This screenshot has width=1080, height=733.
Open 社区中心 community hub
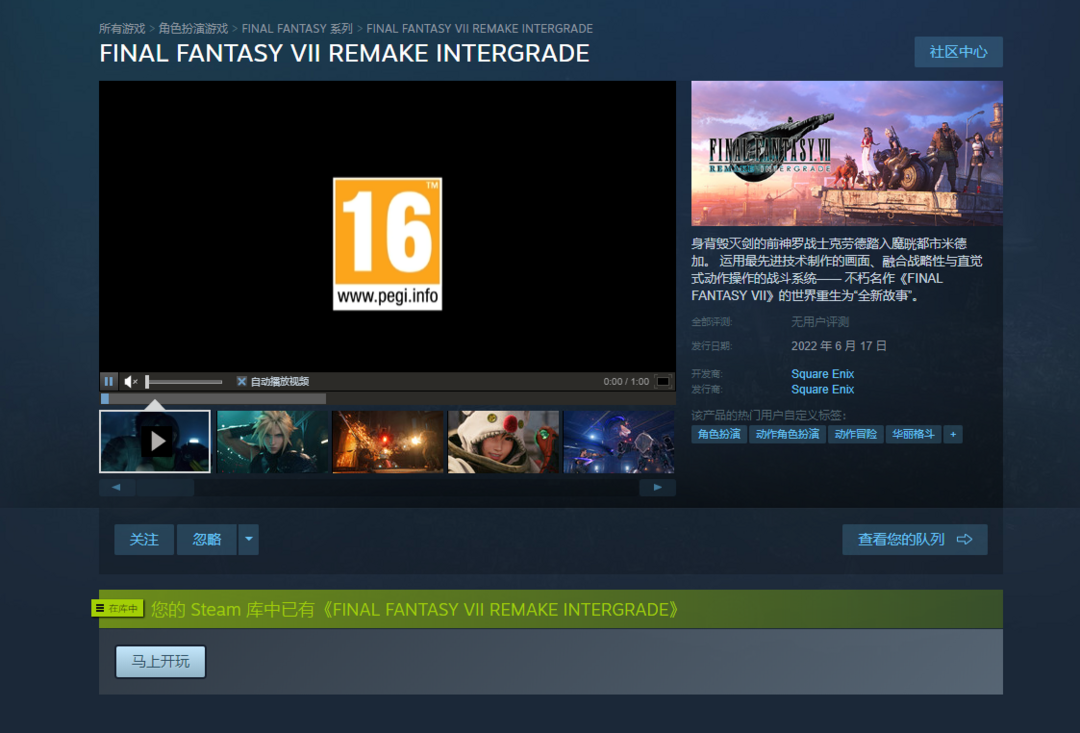(958, 52)
